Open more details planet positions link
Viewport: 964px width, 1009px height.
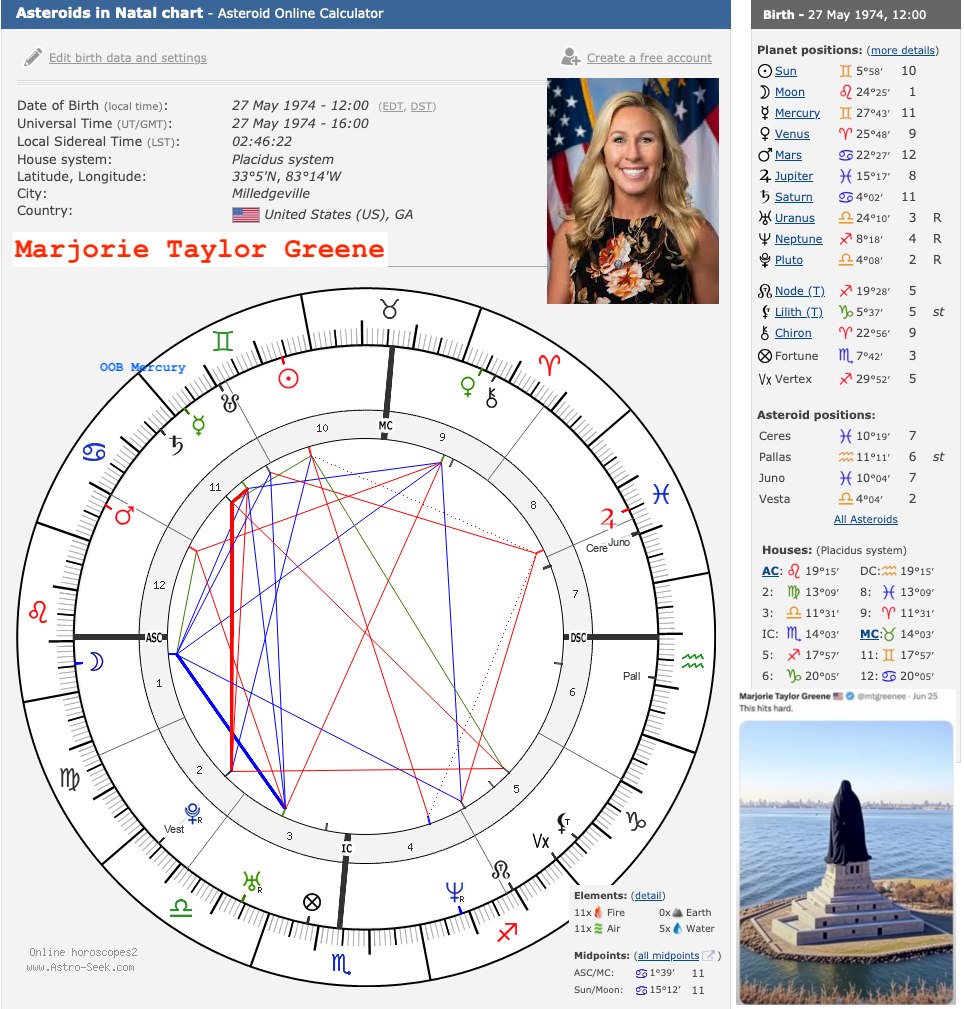(x=902, y=50)
